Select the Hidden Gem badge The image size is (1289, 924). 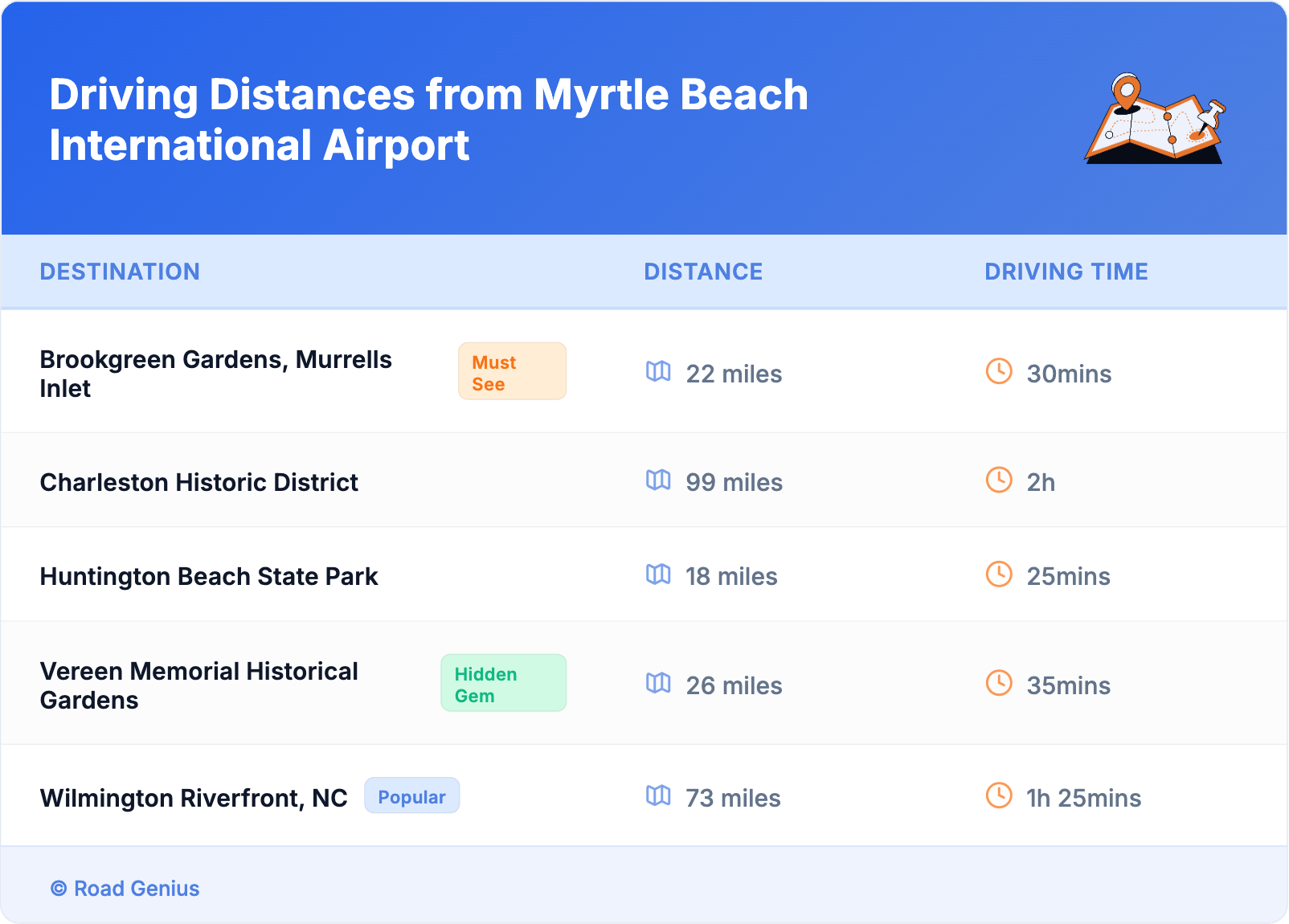(503, 684)
